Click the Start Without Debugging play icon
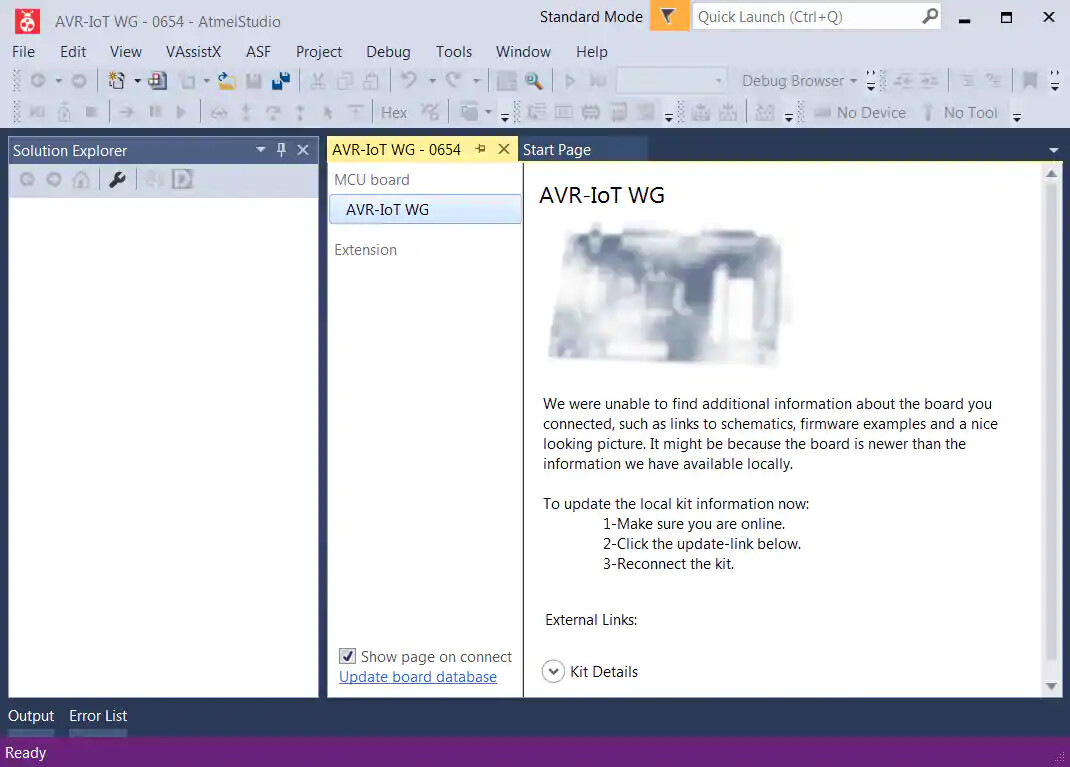Screen dimensions: 1070x767 click(x=570, y=81)
